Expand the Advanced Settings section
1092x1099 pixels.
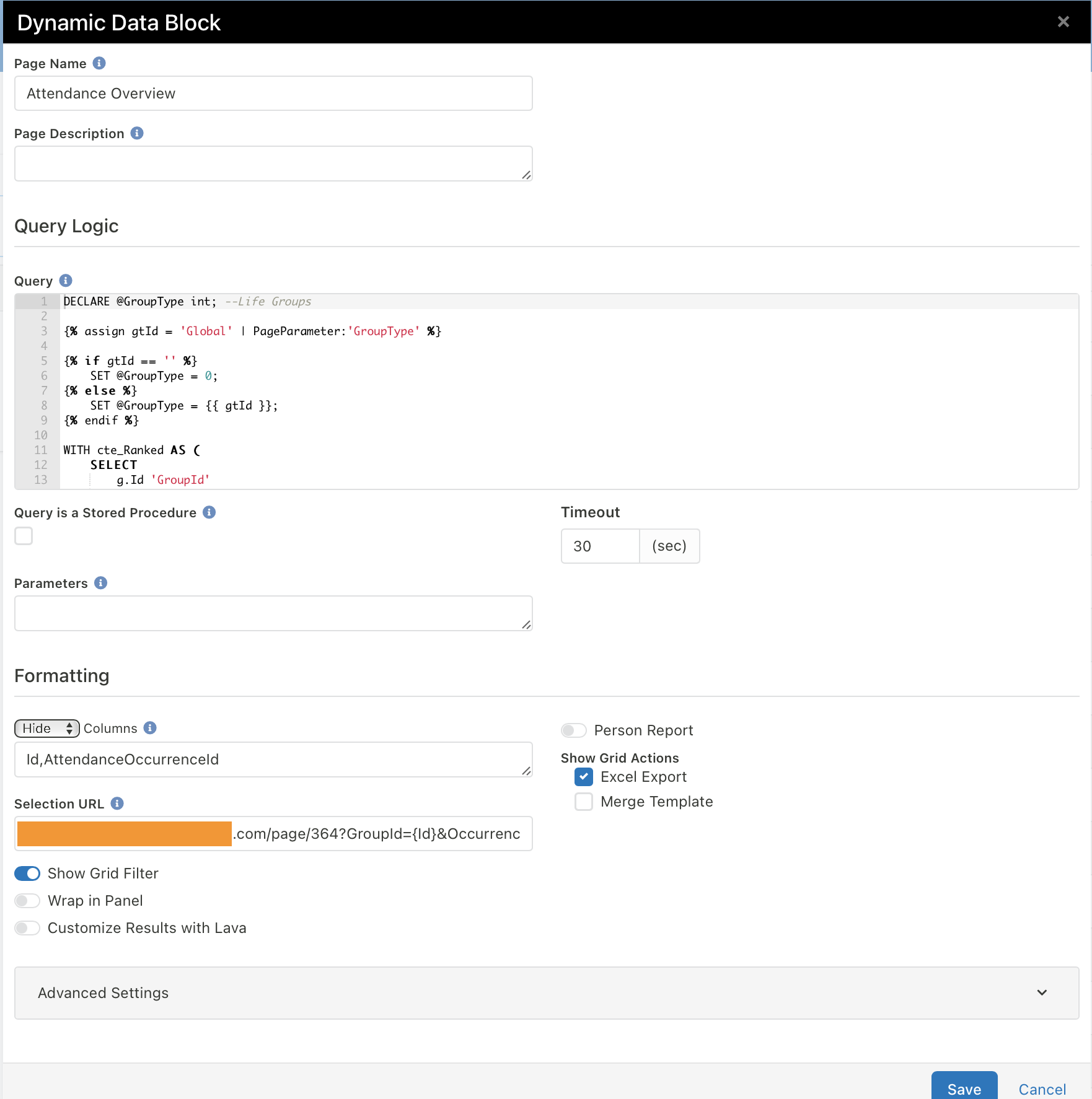[x=547, y=993]
